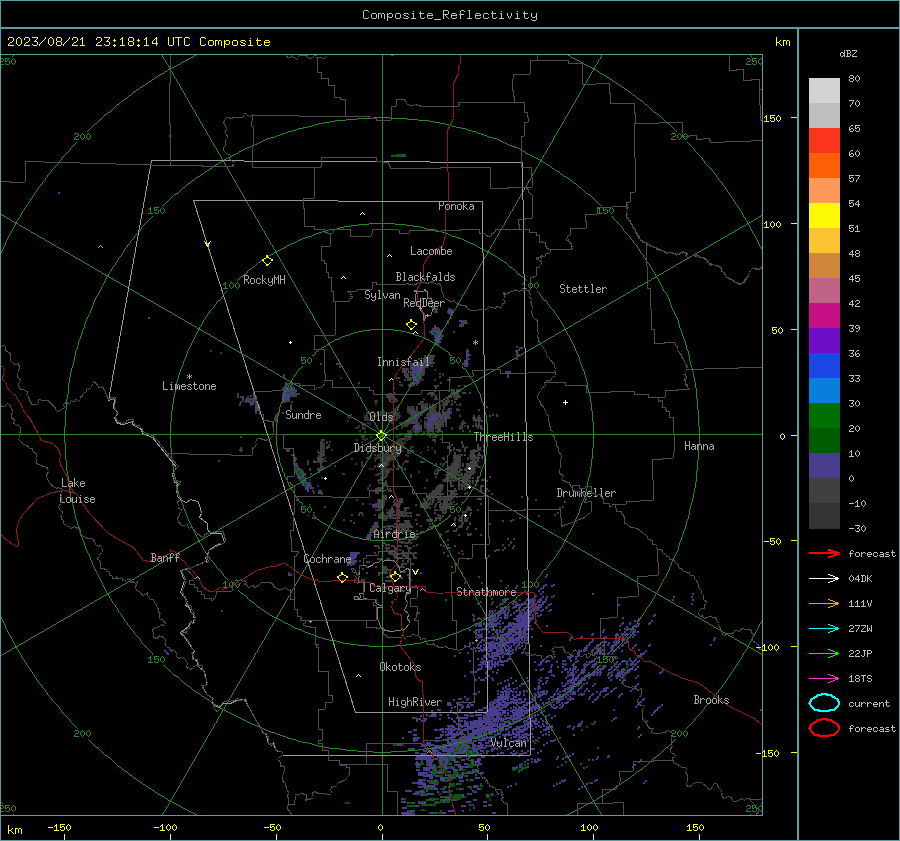Click the Composite_Reflectivity title
Image resolution: width=900 pixels, height=841 pixels.
(450, 15)
